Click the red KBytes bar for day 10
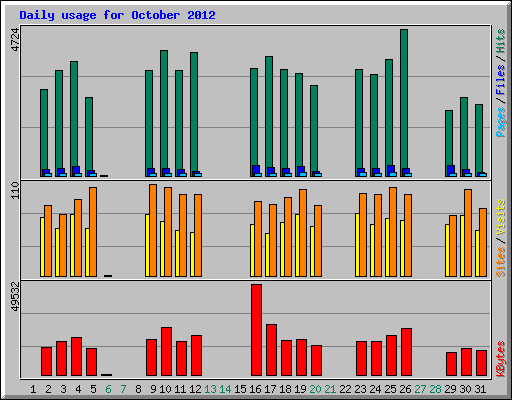The image size is (512, 400). [166, 352]
